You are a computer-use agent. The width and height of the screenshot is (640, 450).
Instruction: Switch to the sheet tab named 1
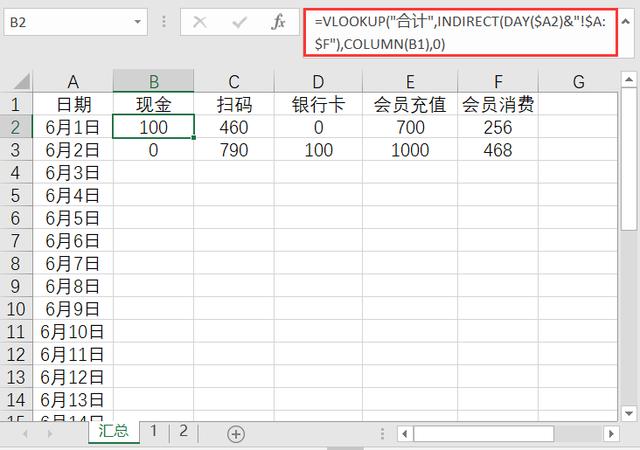click(x=153, y=431)
